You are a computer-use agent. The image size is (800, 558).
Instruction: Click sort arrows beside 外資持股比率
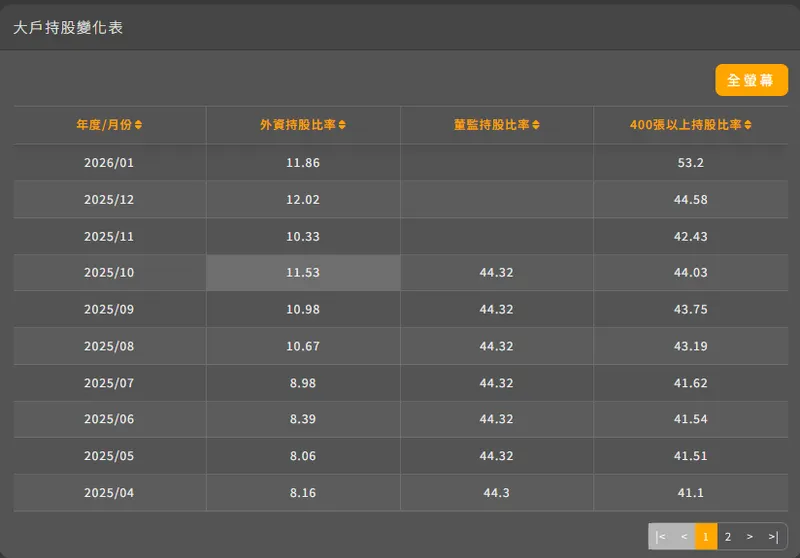tap(343, 125)
